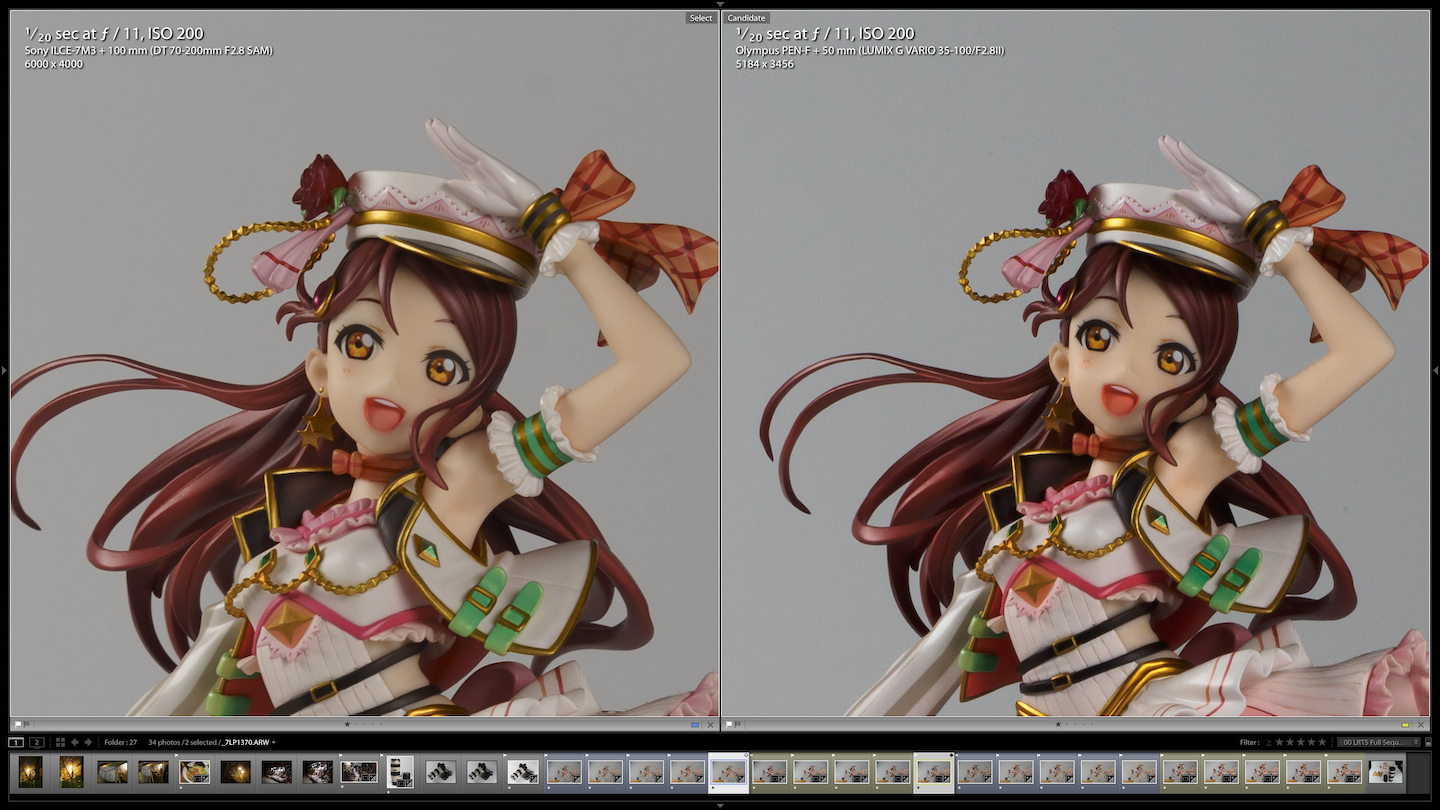
Task: Select the food plate thumbnail in filmstrip
Action: [x=194, y=772]
